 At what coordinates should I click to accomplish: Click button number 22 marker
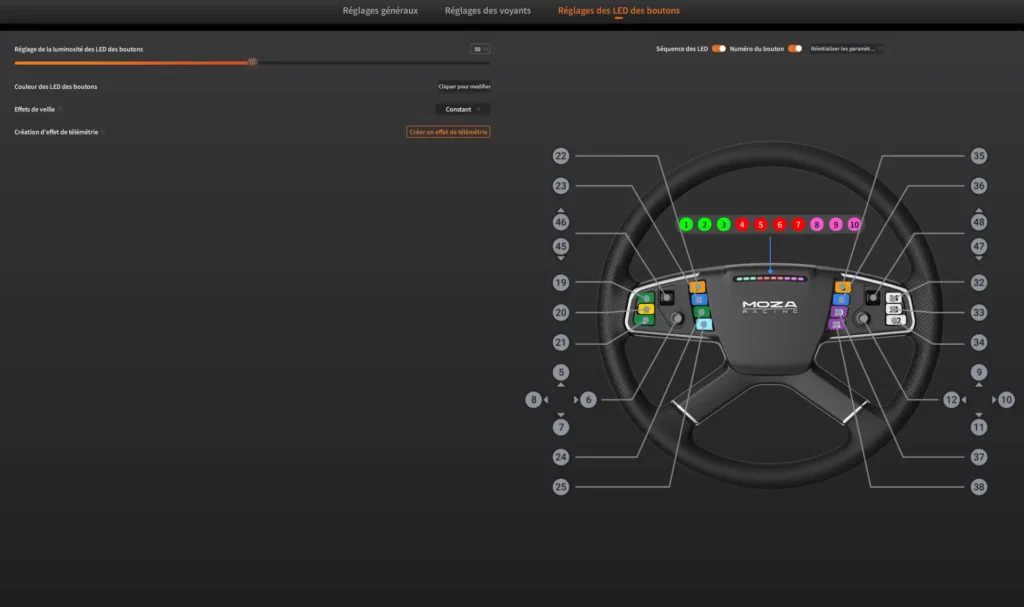(x=561, y=156)
